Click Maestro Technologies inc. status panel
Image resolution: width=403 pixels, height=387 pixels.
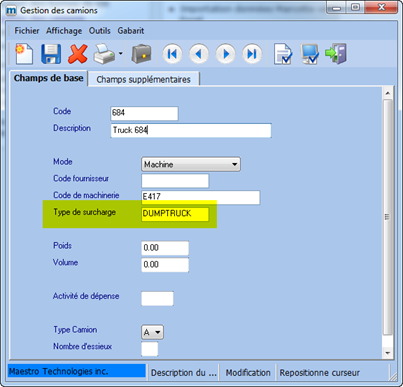pyautogui.click(x=77, y=371)
